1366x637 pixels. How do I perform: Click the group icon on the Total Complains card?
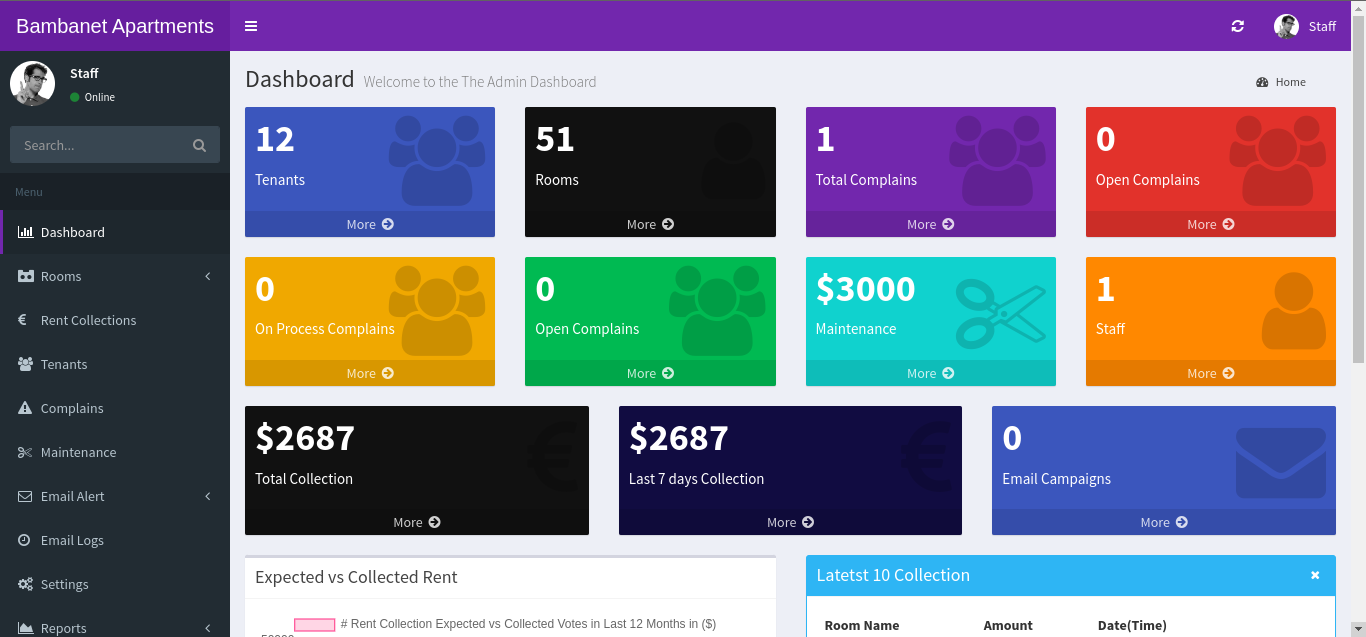997,160
